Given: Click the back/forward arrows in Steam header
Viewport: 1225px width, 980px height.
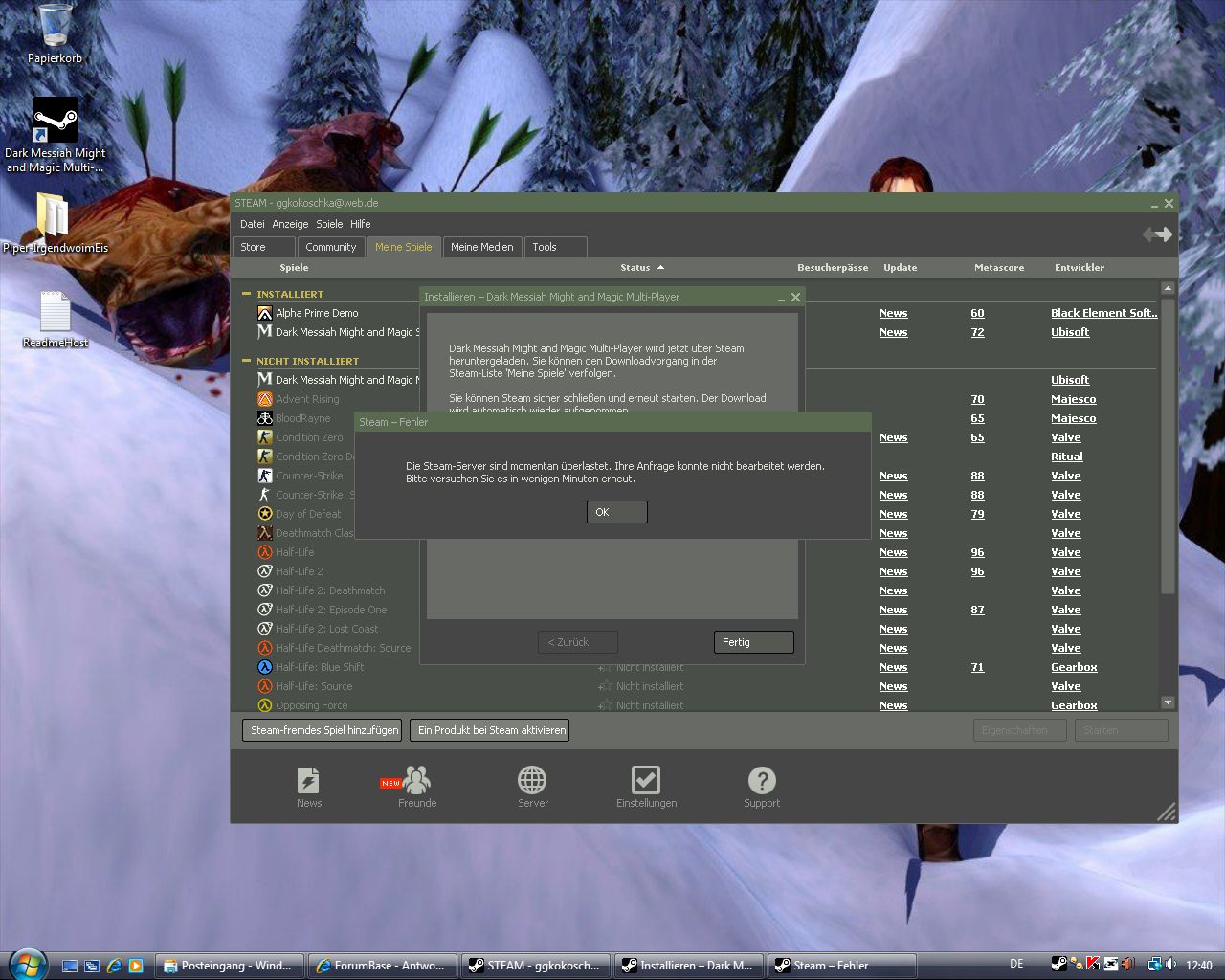Looking at the screenshot, I should click(1157, 234).
